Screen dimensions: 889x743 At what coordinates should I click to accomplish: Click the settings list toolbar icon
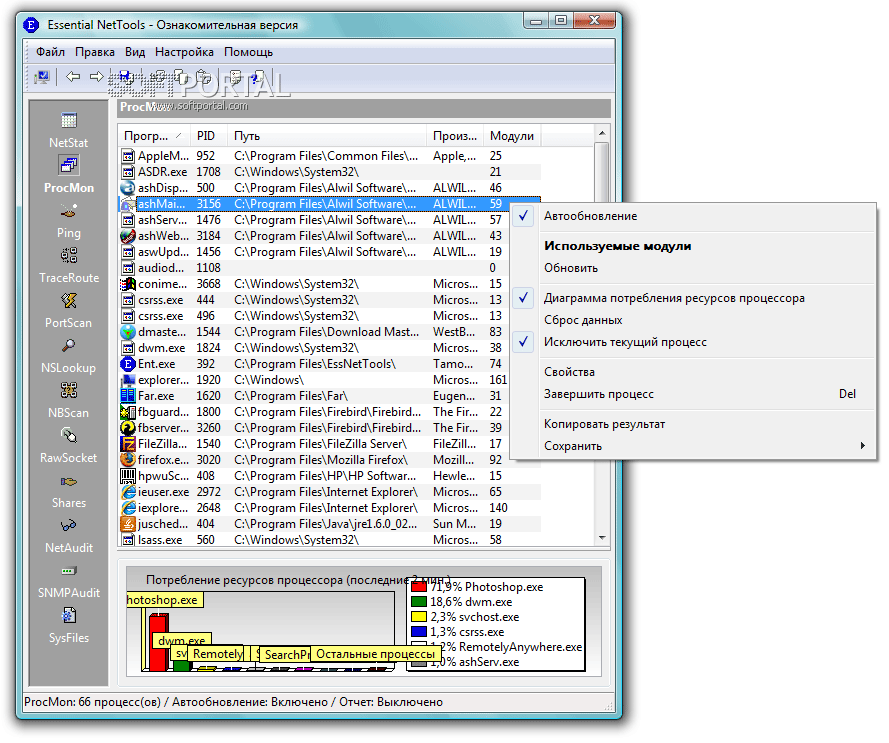[x=236, y=77]
